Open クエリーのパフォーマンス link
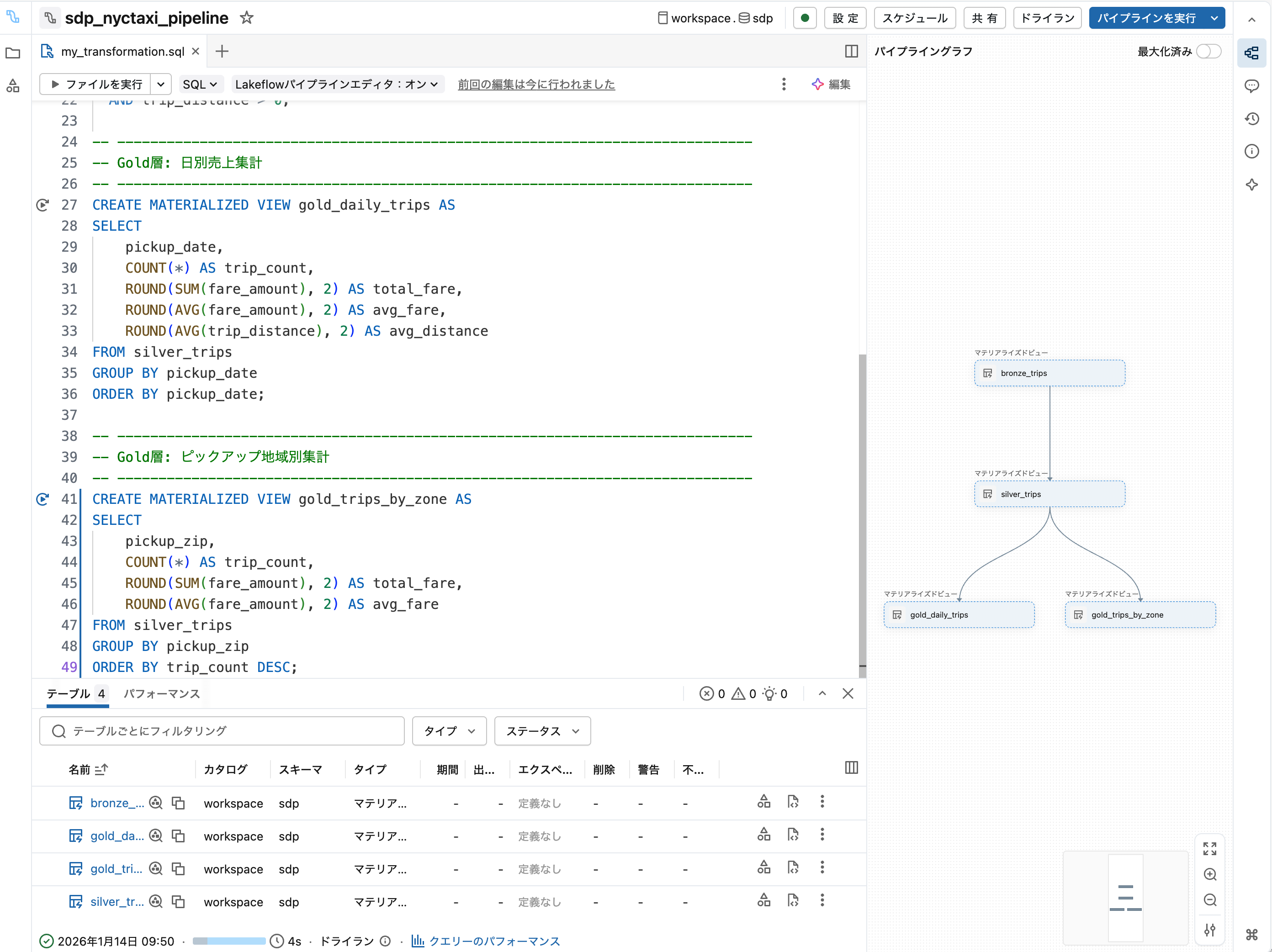 pyautogui.click(x=493, y=941)
